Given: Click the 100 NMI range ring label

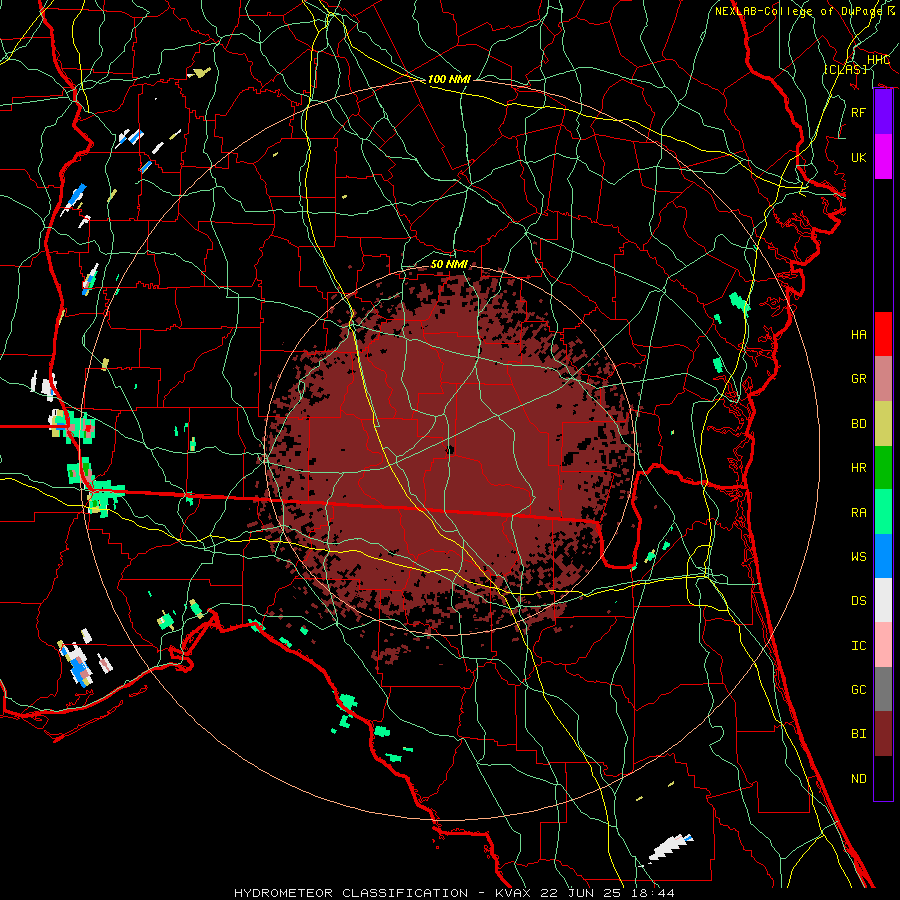Looking at the screenshot, I should [449, 79].
